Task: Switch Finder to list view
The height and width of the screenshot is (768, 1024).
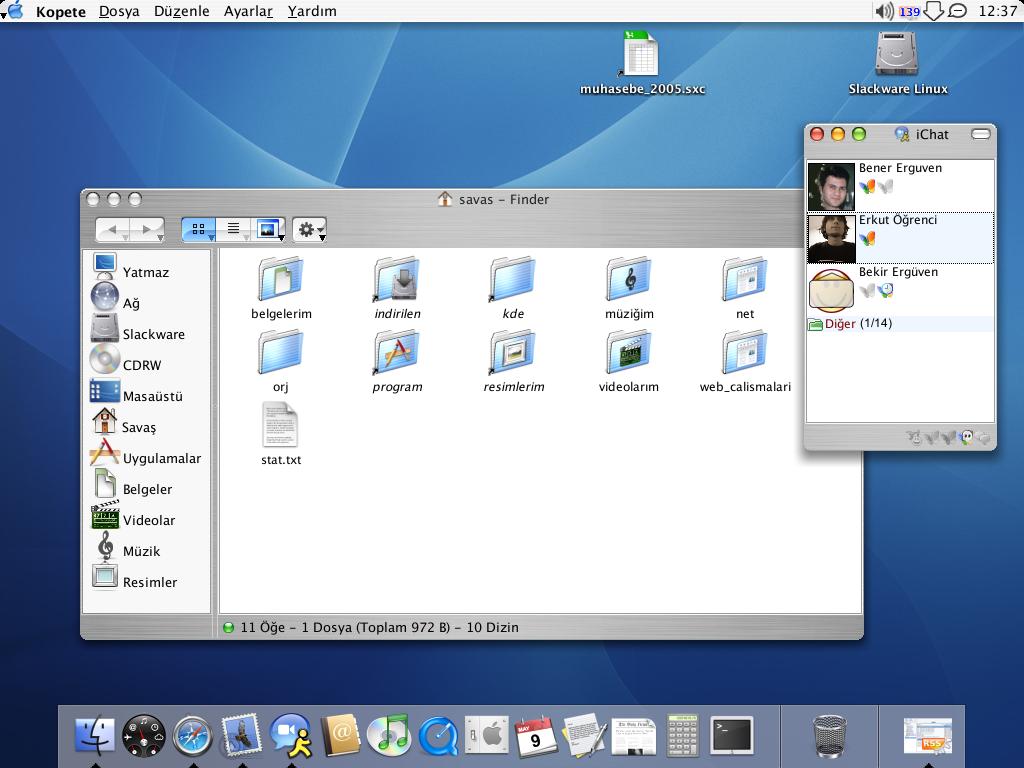Action: click(x=233, y=229)
